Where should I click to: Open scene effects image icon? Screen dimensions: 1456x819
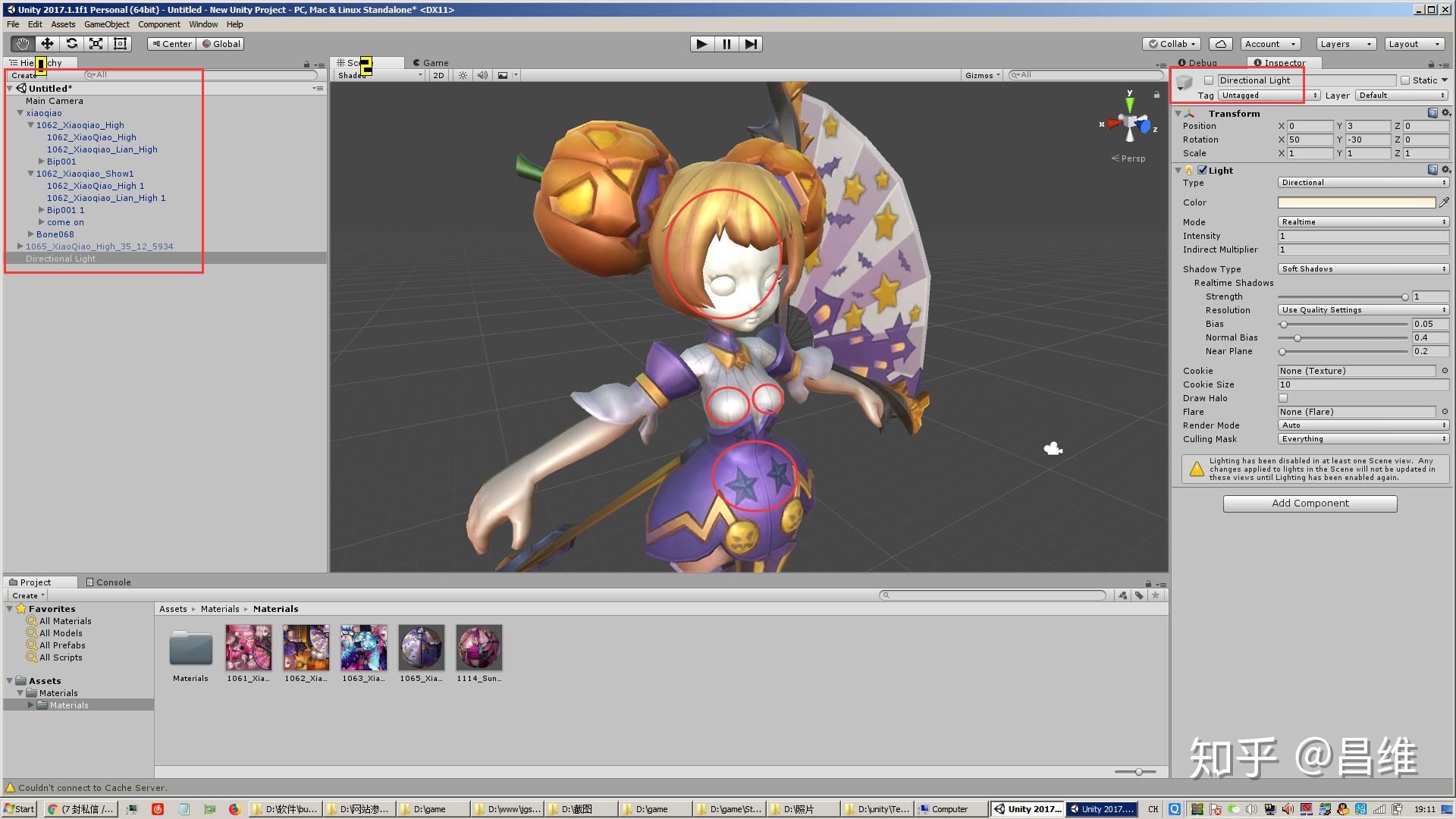pyautogui.click(x=502, y=75)
